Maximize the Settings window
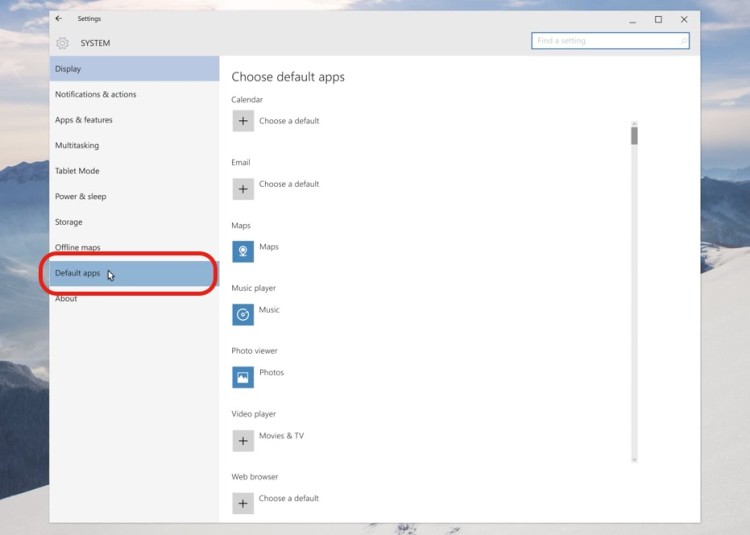 [x=659, y=20]
